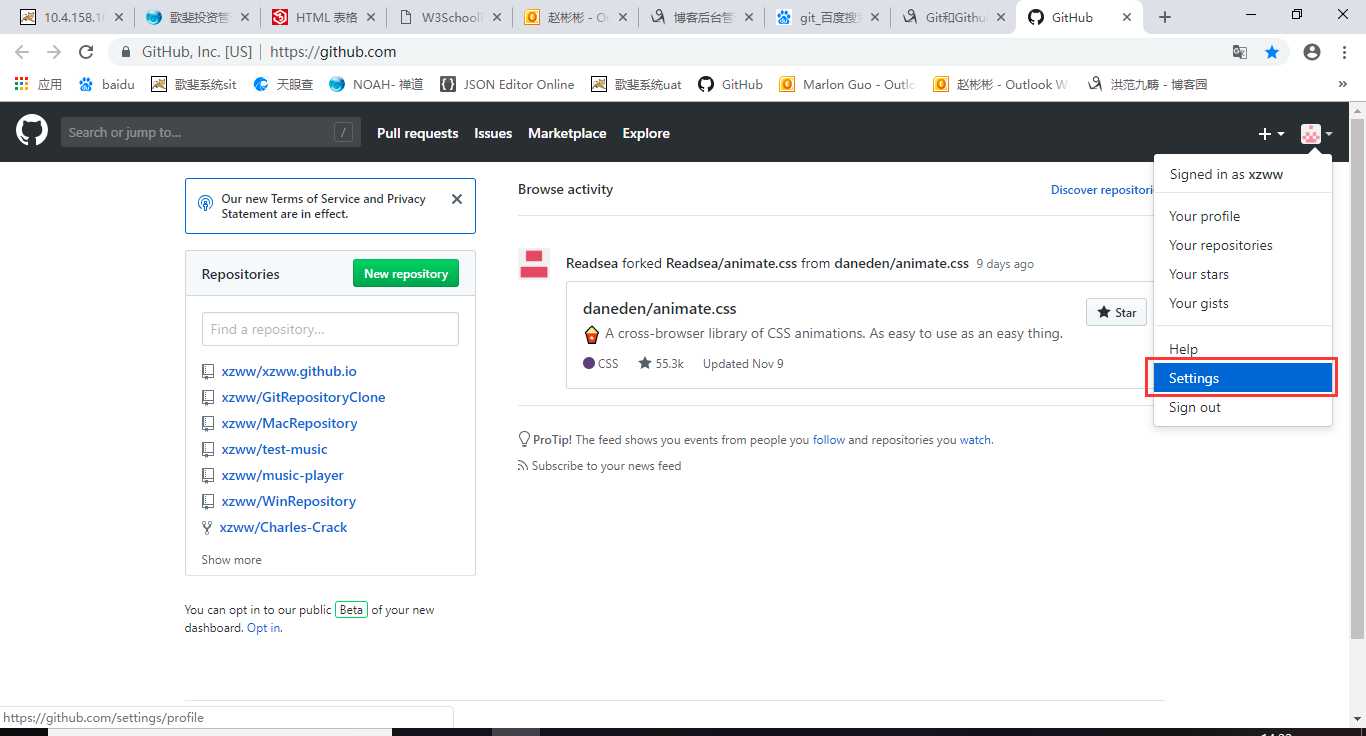Open Chrome three-dot menu
This screenshot has width=1366, height=736.
point(1343,52)
